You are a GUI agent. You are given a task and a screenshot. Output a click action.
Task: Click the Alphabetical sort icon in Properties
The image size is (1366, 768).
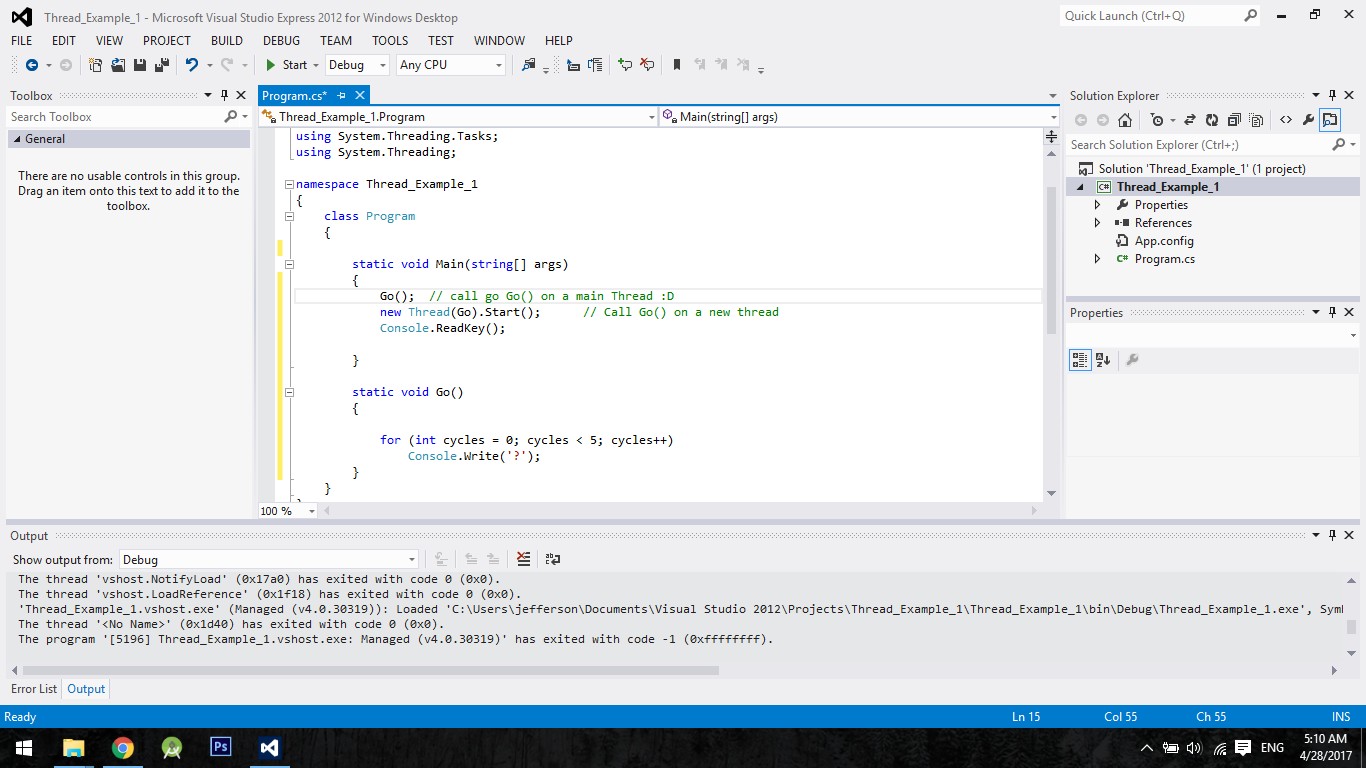(1103, 360)
